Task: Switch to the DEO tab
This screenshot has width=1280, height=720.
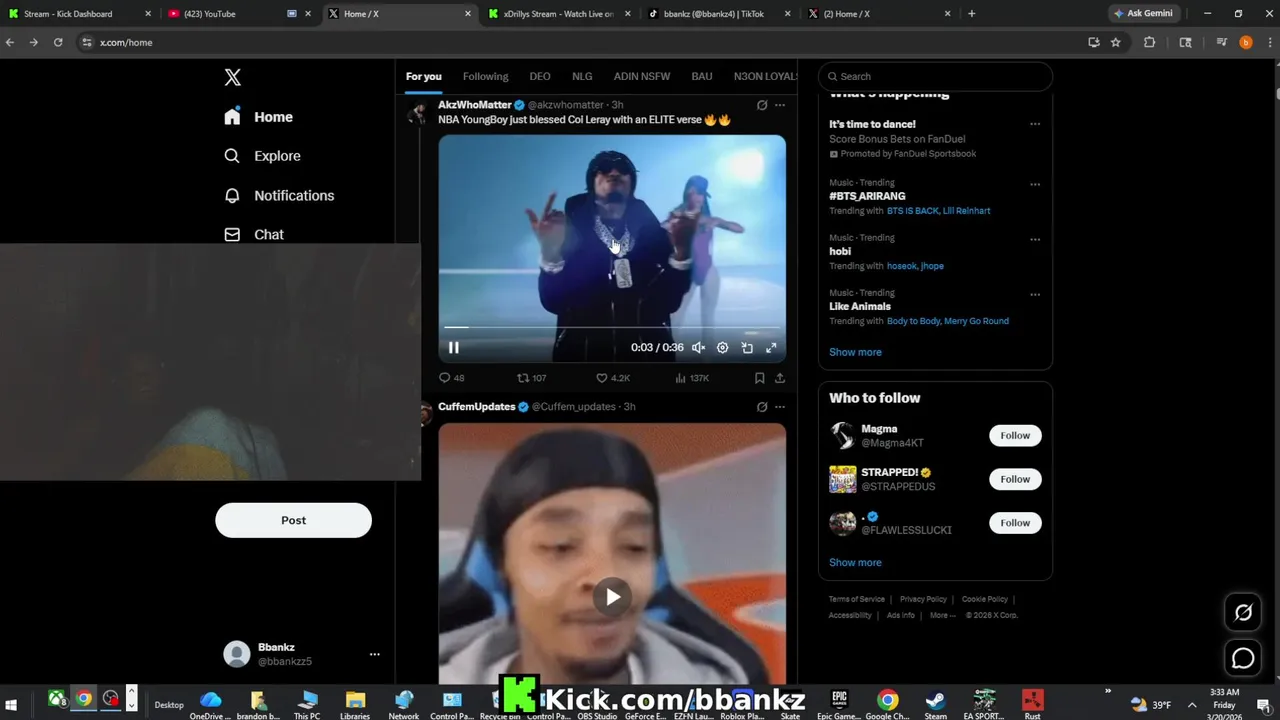Action: tap(540, 76)
